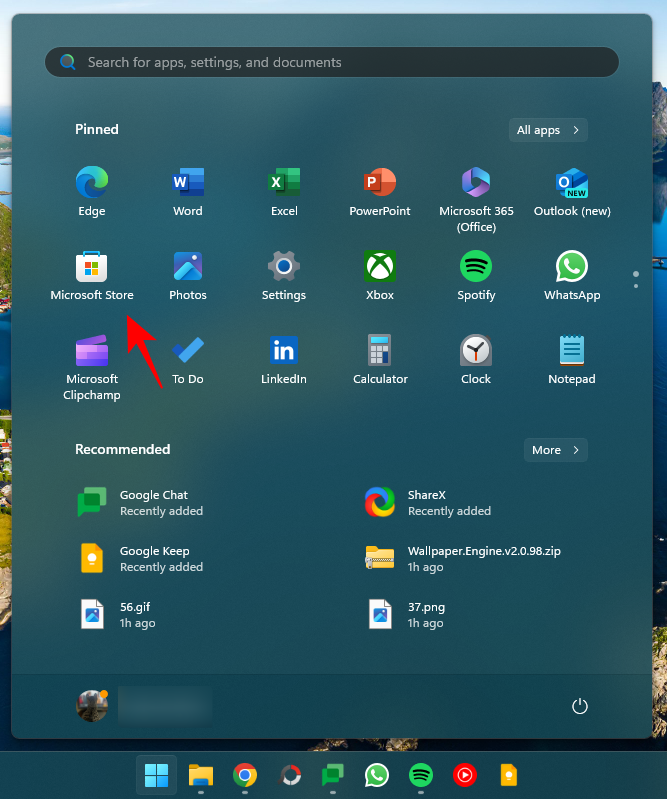The image size is (667, 799).
Task: Switch to WhatsApp on the taskbar
Action: click(377, 776)
